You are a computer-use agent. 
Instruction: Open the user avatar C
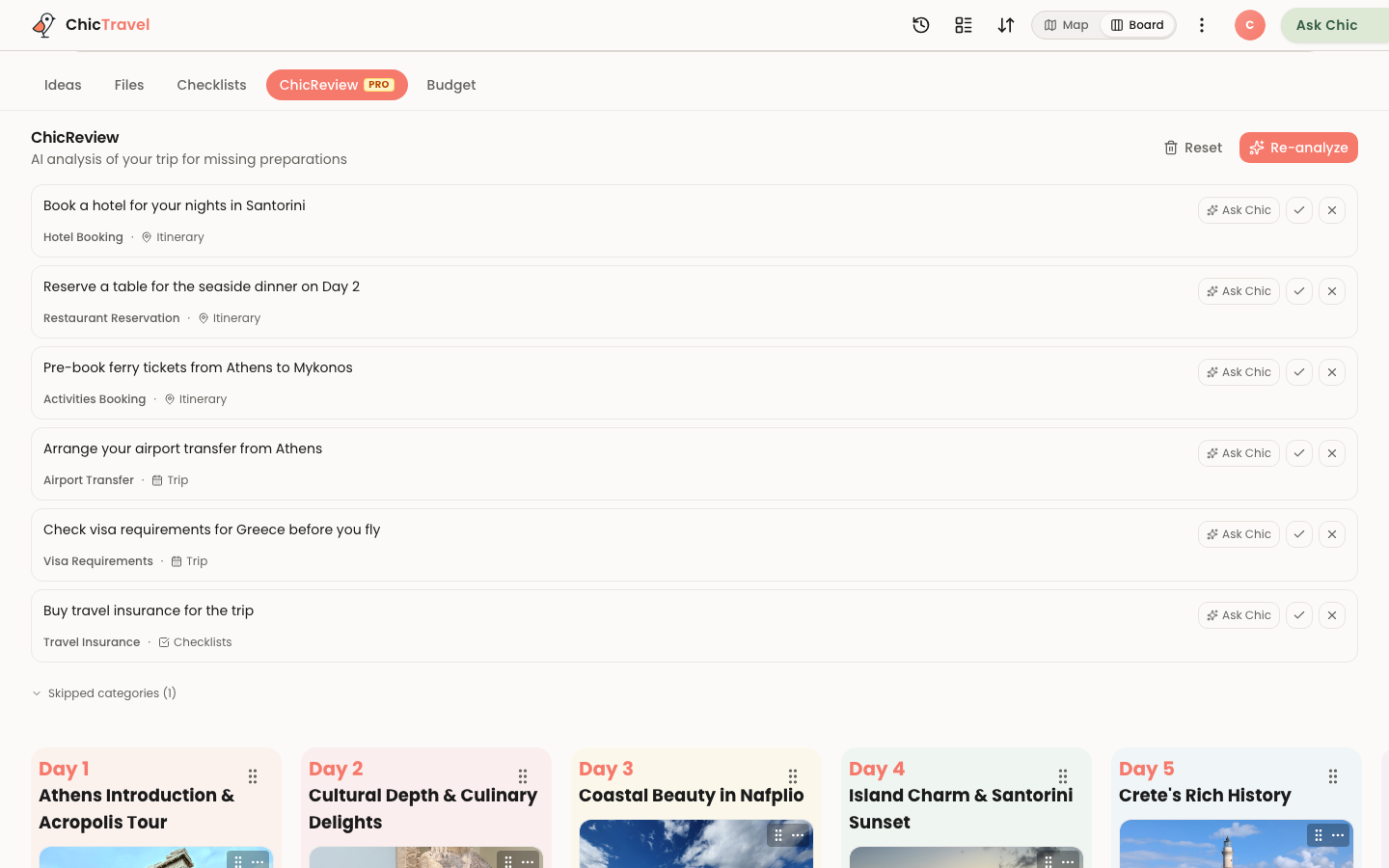point(1250,25)
